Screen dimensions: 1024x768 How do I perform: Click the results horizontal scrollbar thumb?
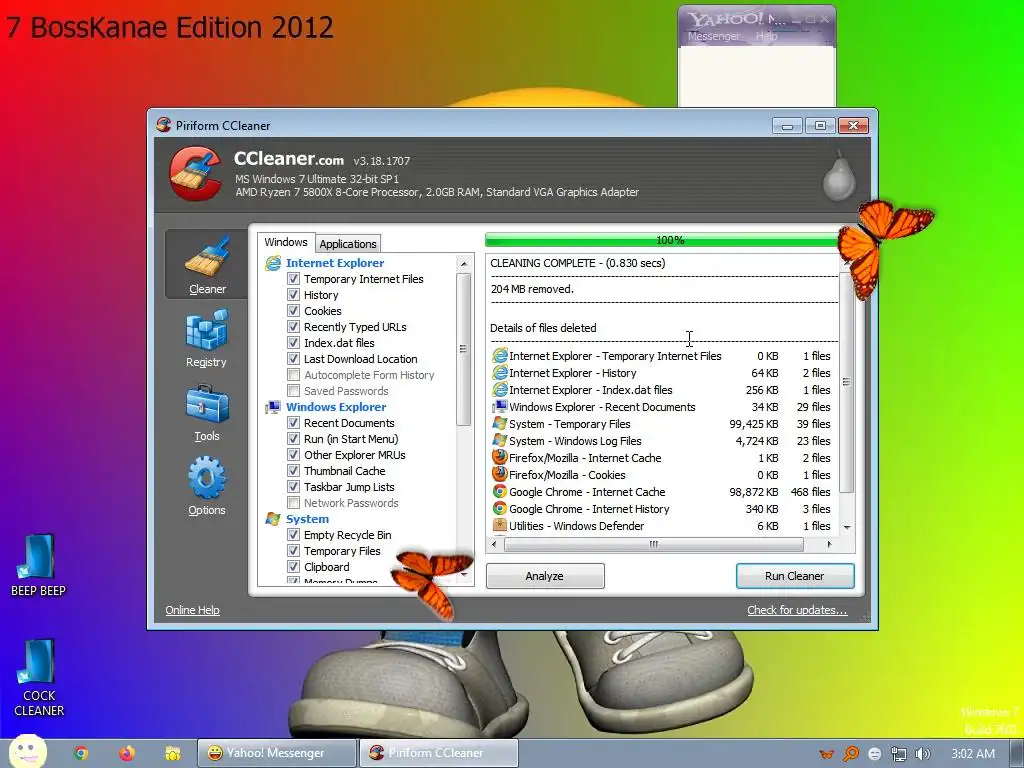653,544
